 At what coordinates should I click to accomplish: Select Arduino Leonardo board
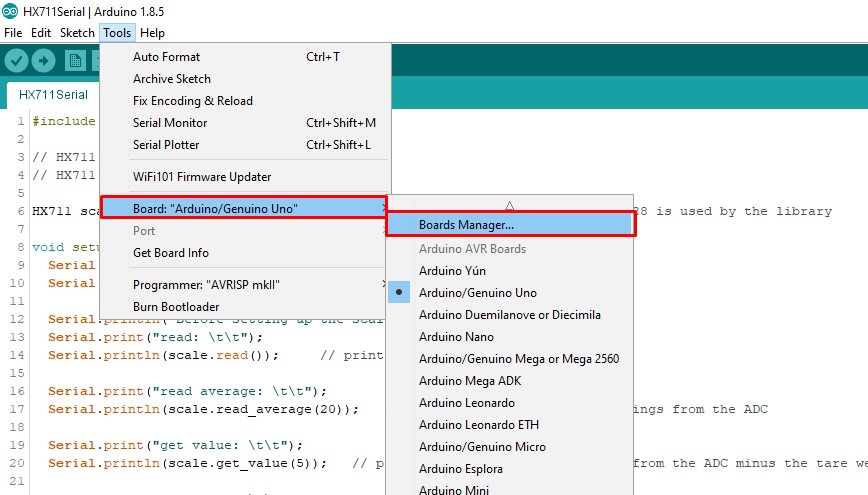[510, 403]
